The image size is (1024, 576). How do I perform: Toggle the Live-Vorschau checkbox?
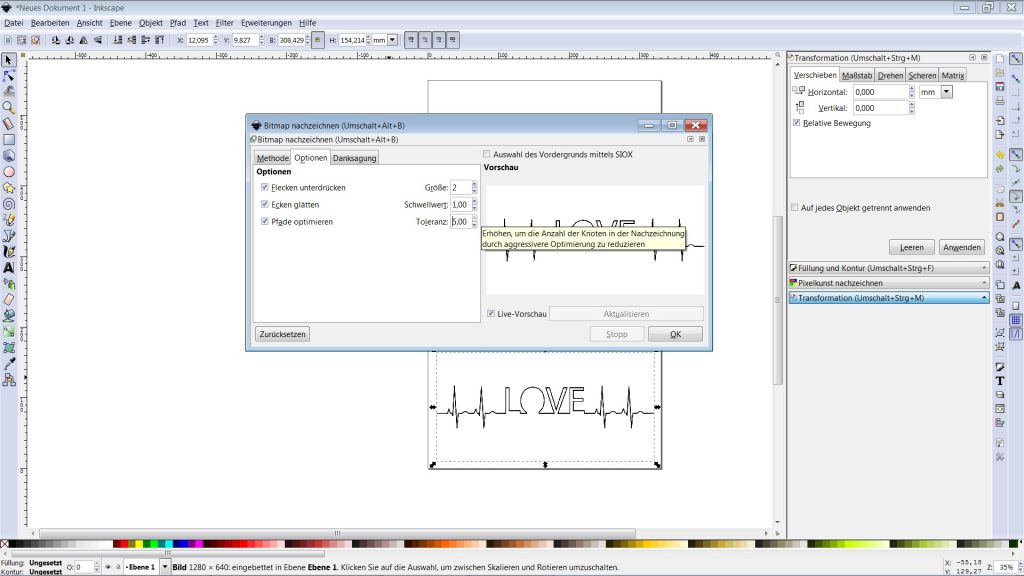tap(490, 314)
